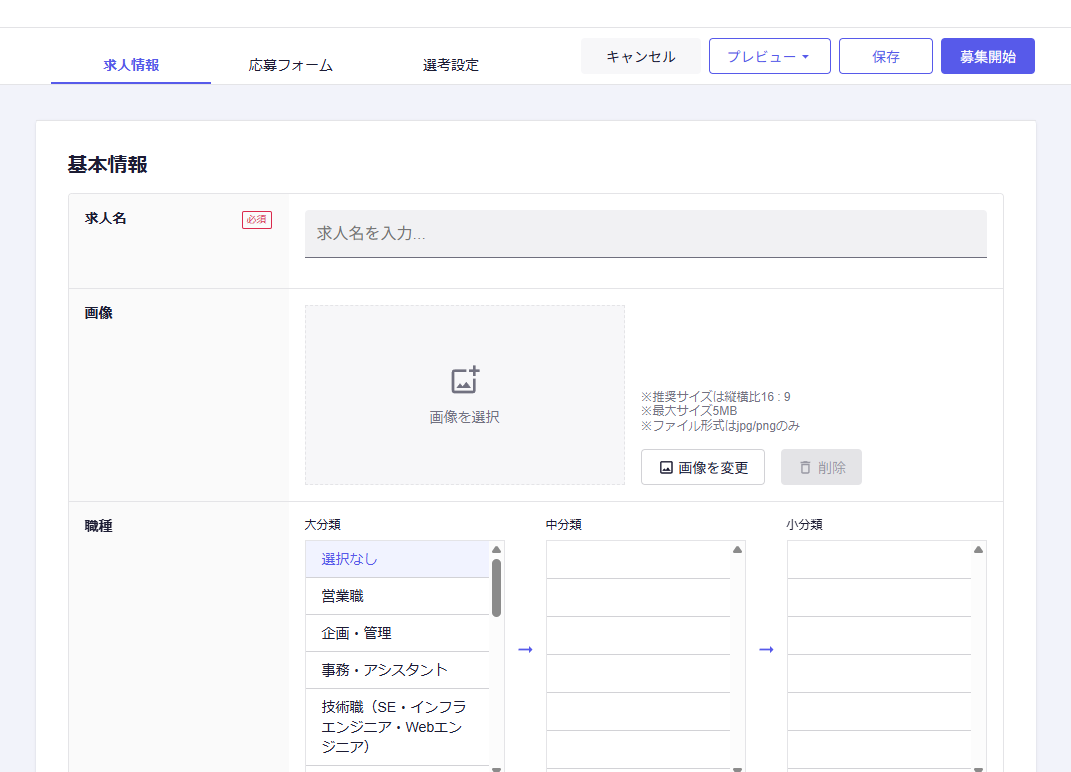Select 事務・アシスタント in 大分類
1071x772 pixels.
397,670
